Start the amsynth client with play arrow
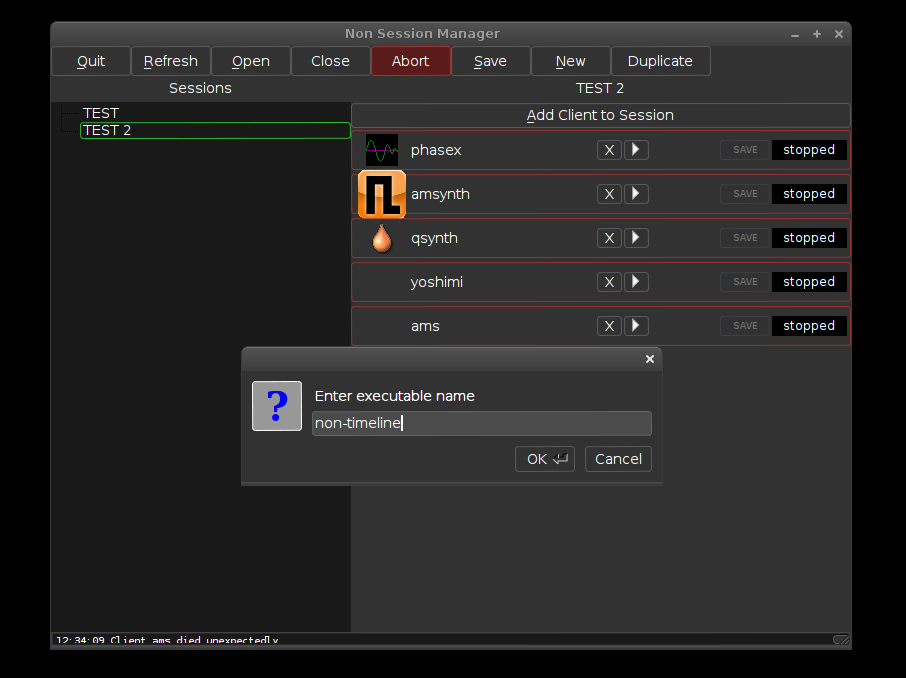Image resolution: width=906 pixels, height=678 pixels. (636, 194)
